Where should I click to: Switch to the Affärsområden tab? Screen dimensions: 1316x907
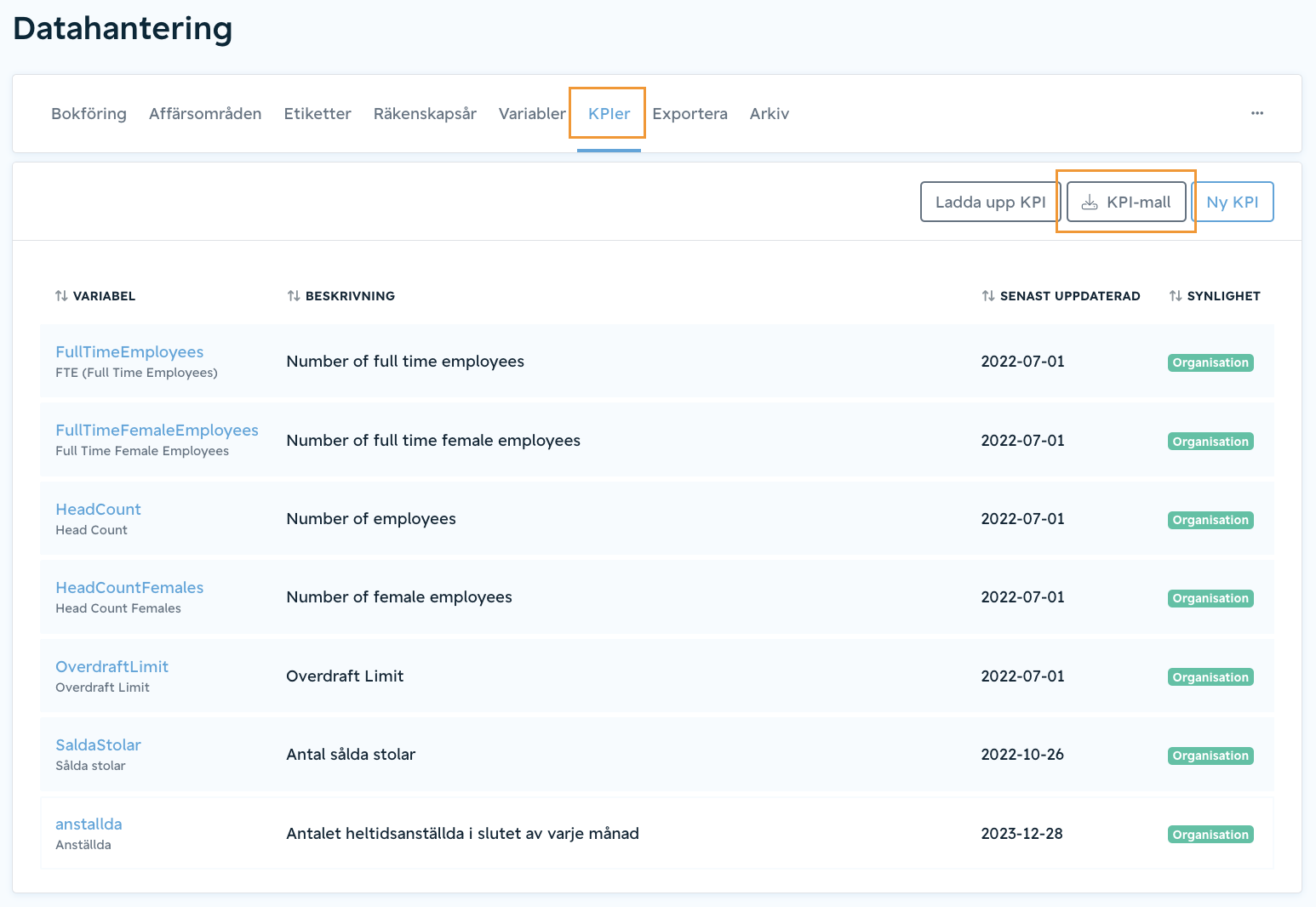click(205, 114)
